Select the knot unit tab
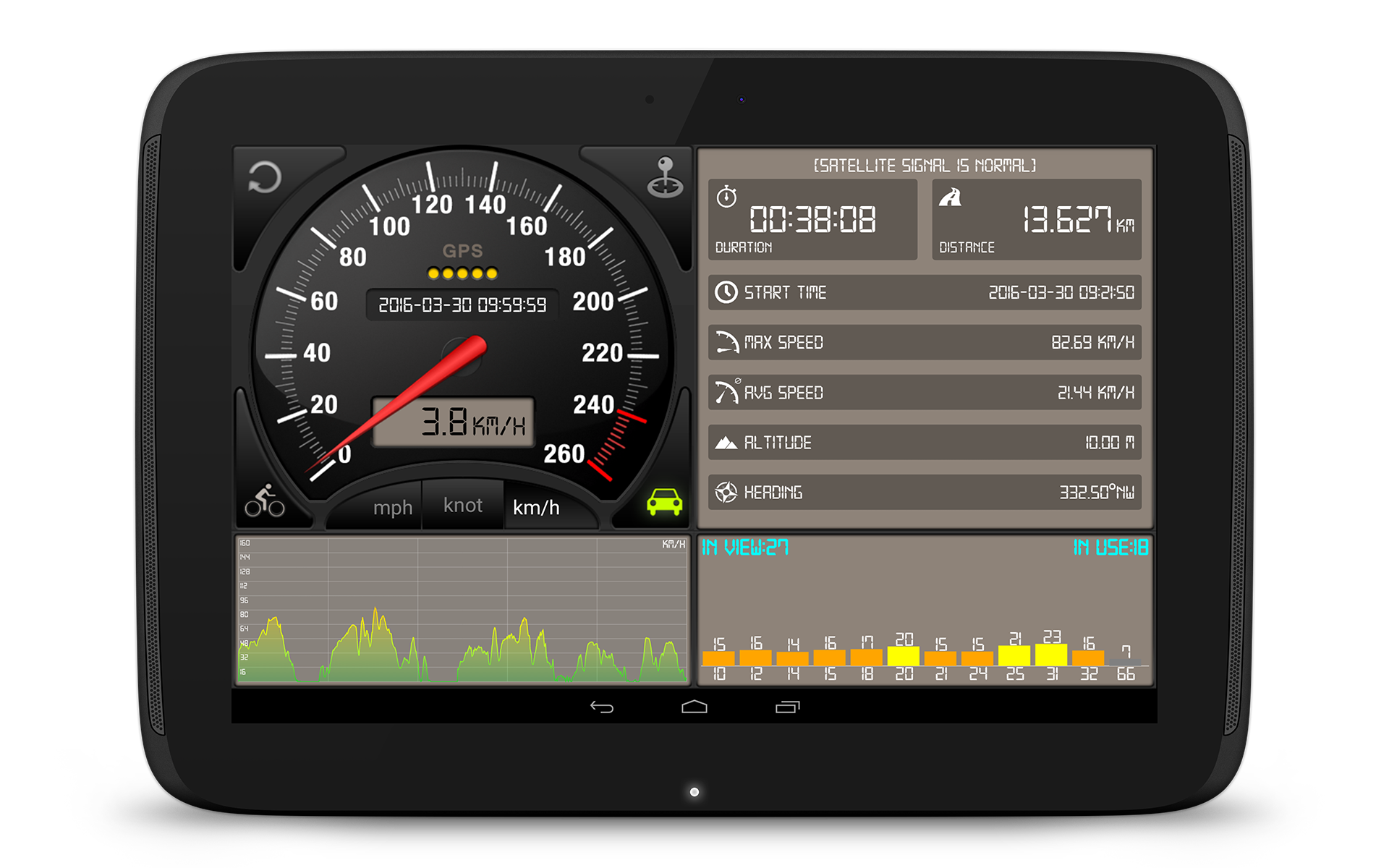The height and width of the screenshot is (868, 1389). click(462, 505)
